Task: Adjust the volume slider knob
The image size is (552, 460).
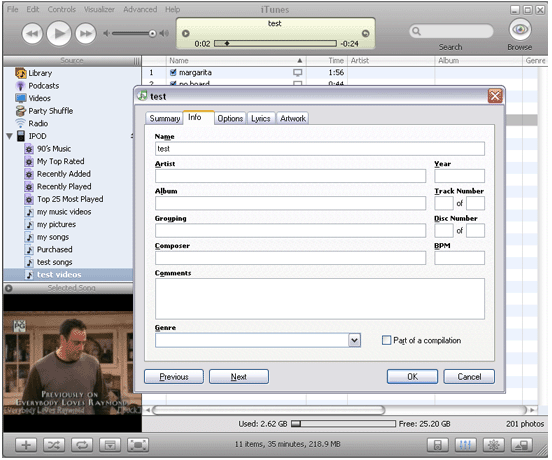Action: [x=152, y=33]
